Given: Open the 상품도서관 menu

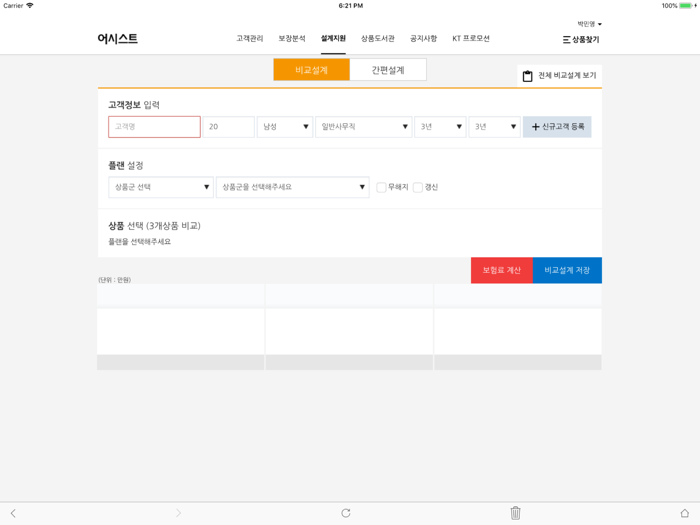Looking at the screenshot, I should coord(378,38).
